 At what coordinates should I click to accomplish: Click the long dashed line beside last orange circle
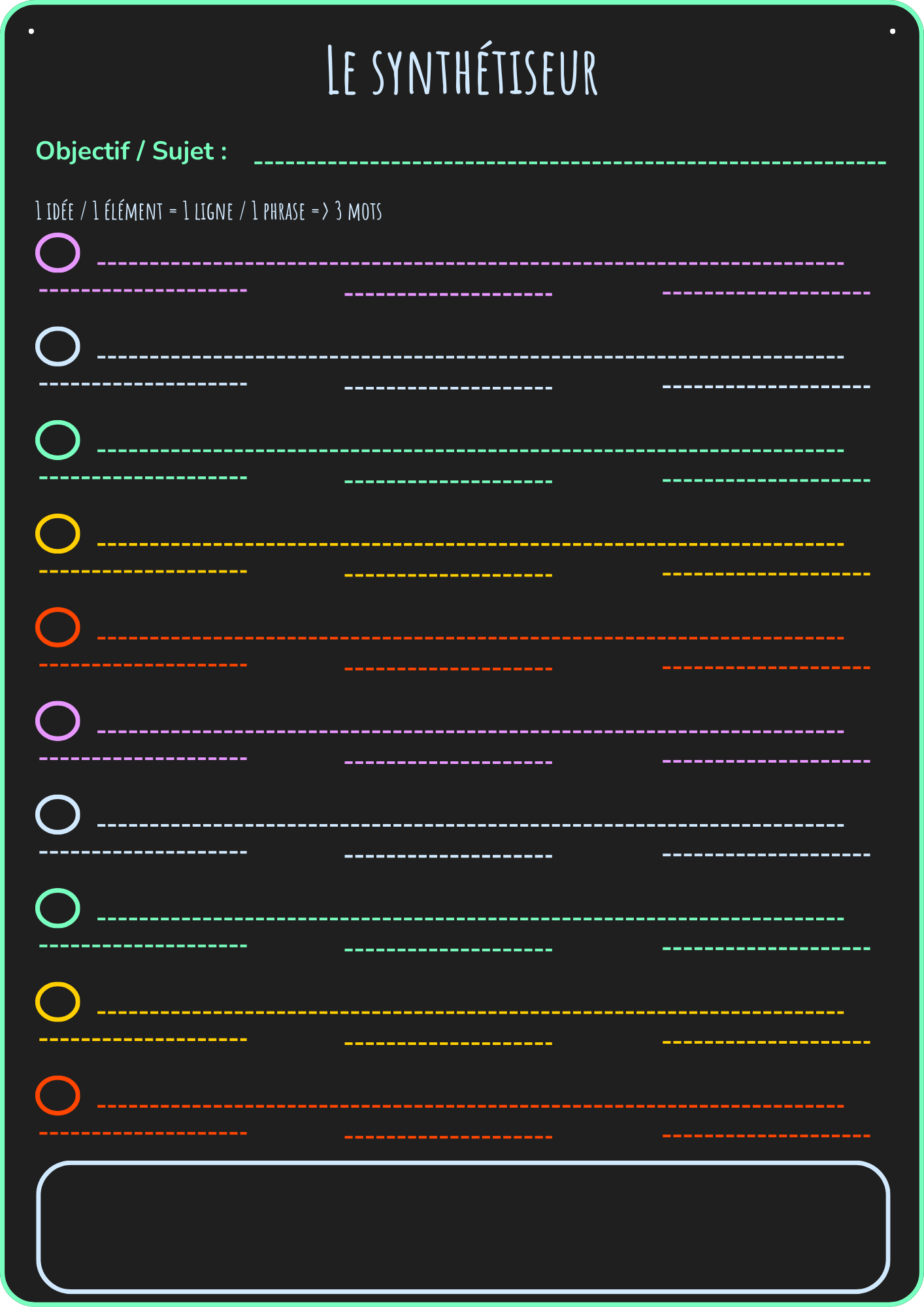pyautogui.click(x=470, y=1106)
